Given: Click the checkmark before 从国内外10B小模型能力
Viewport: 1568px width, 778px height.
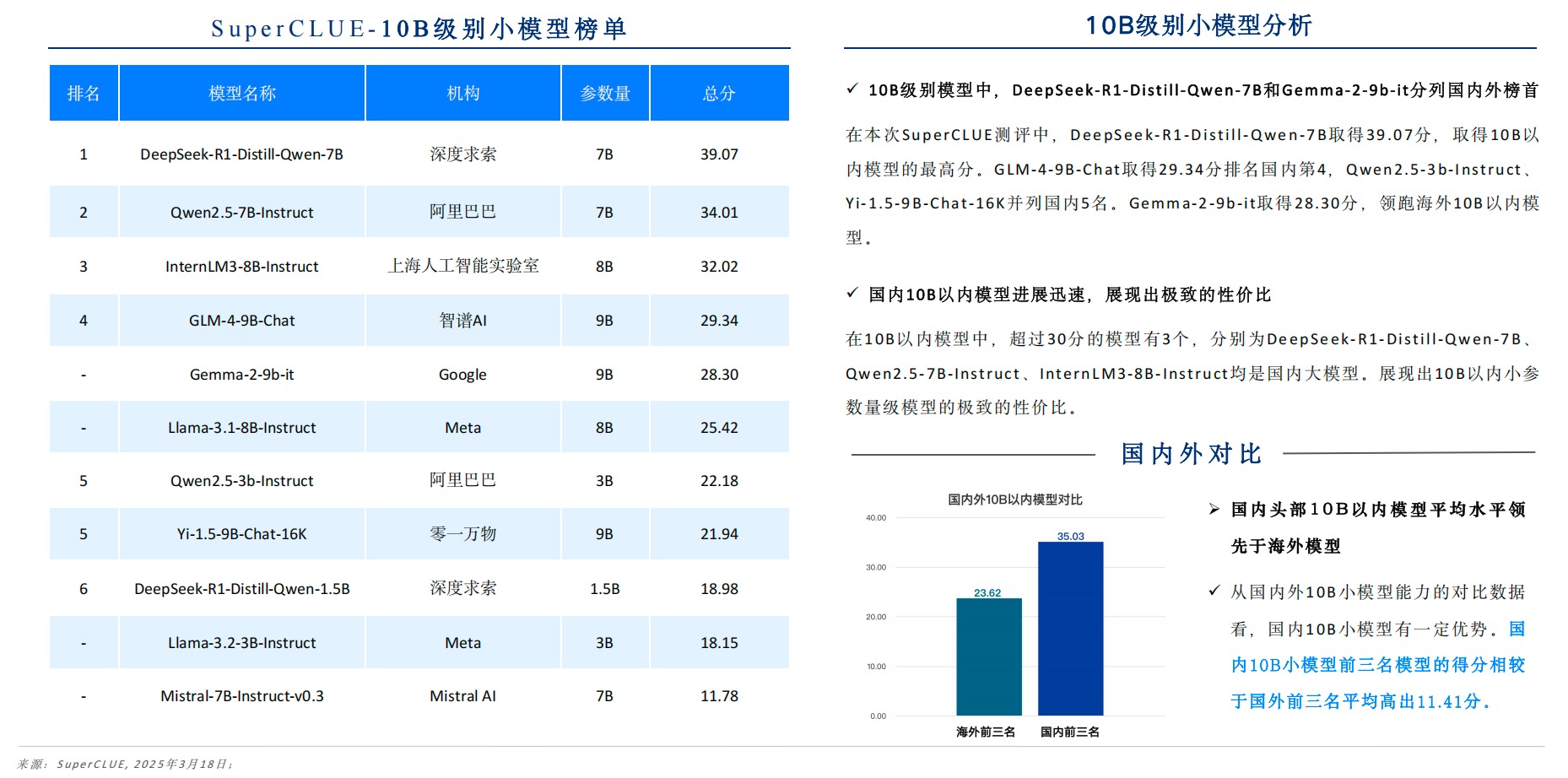Looking at the screenshot, I should pos(1214,591).
